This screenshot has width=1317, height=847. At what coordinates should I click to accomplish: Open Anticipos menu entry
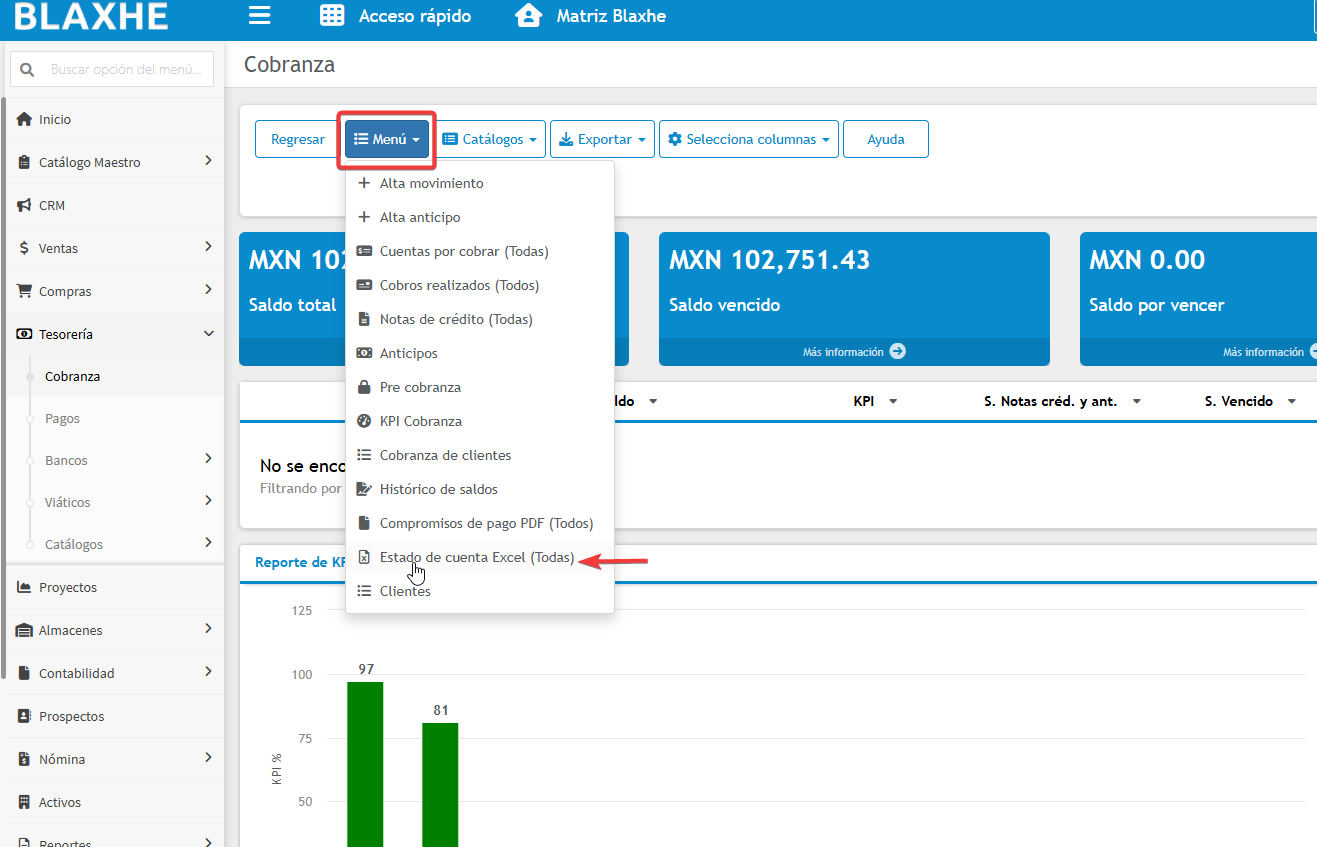[x=479, y=354]
